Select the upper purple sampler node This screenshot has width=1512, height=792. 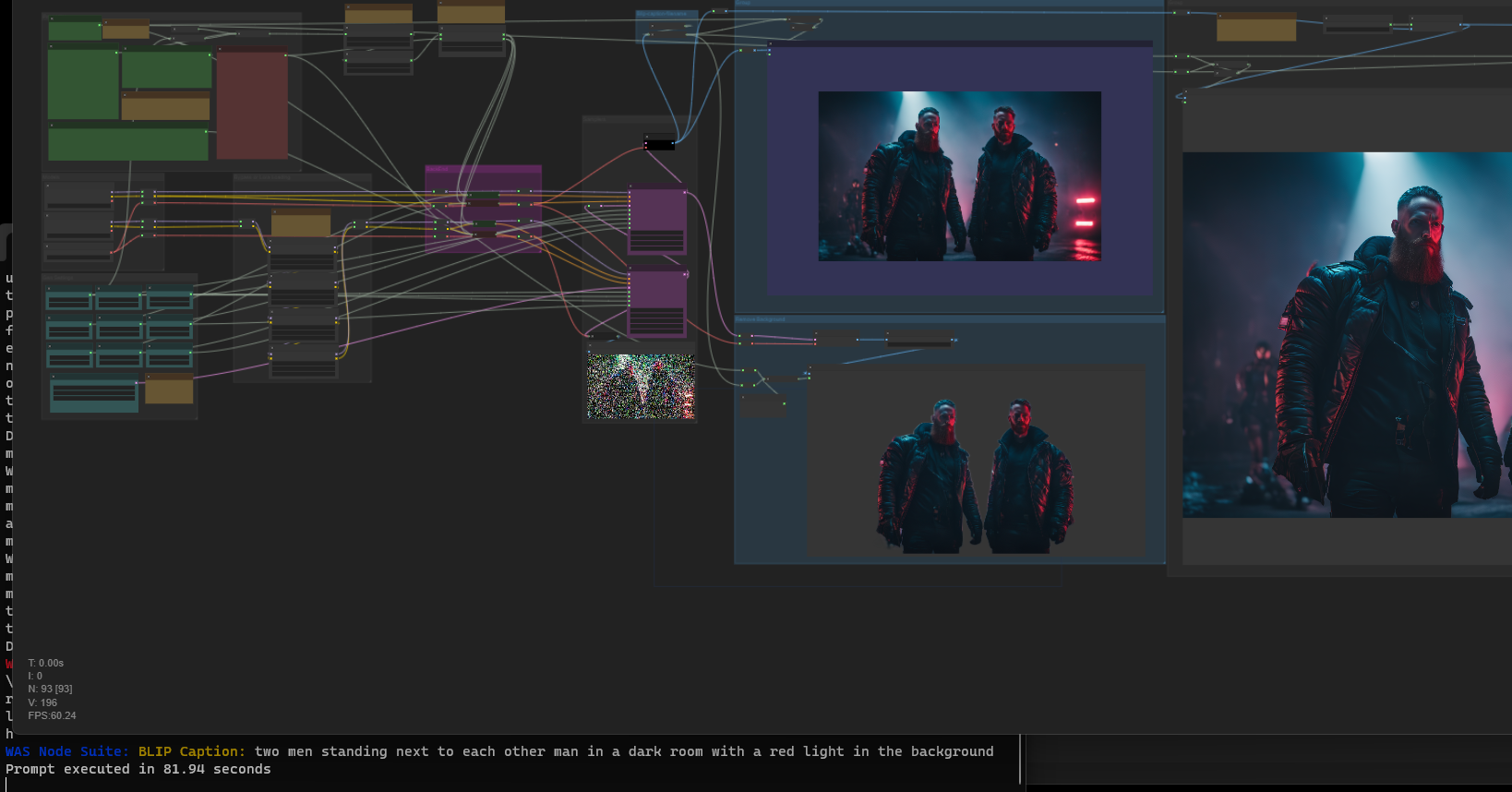pyautogui.click(x=657, y=219)
